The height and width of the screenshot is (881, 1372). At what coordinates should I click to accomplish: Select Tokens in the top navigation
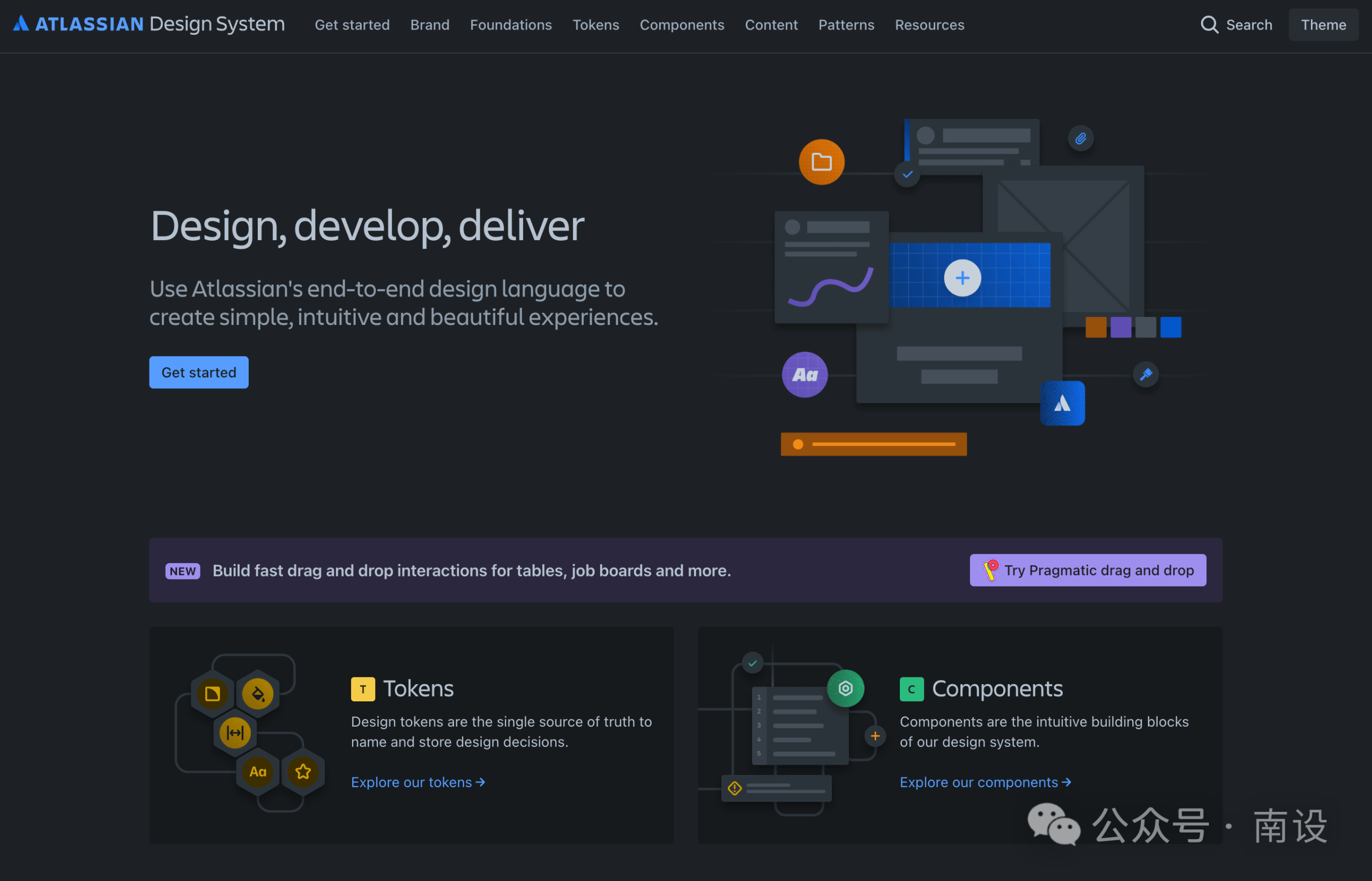pos(595,25)
